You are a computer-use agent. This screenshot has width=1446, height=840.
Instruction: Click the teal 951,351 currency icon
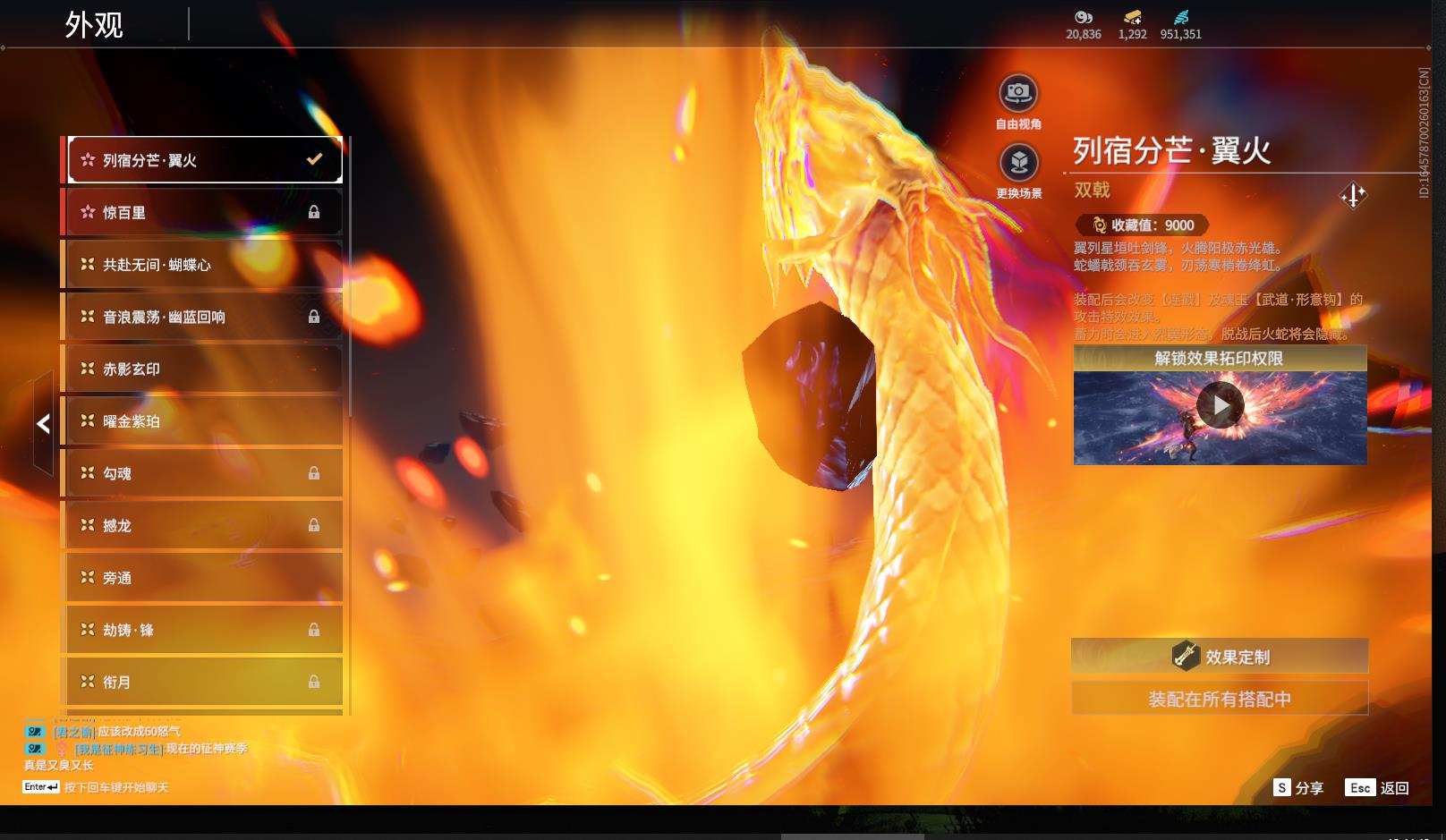1181,17
